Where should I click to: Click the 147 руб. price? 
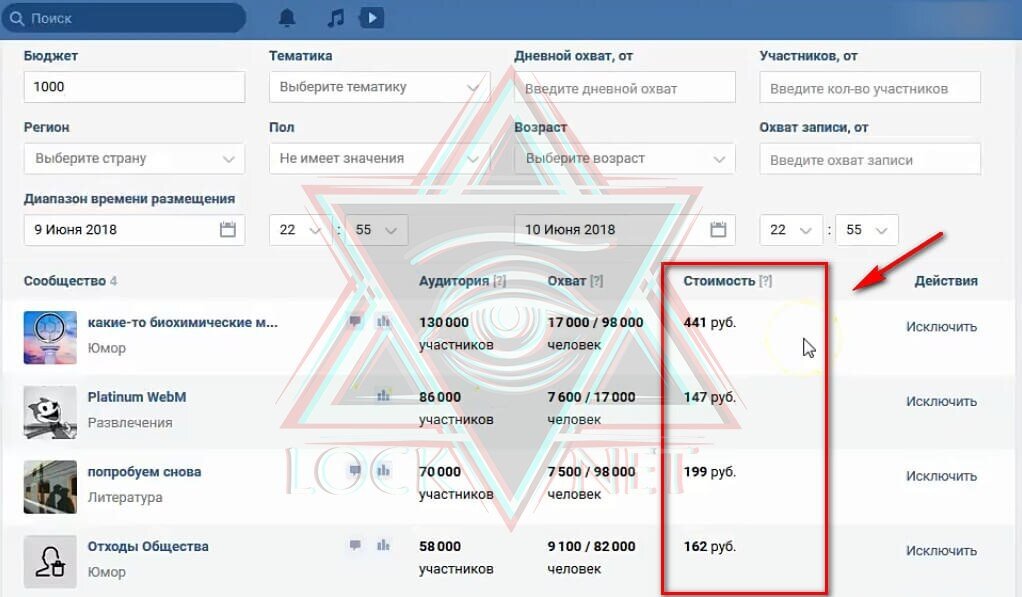(x=709, y=396)
